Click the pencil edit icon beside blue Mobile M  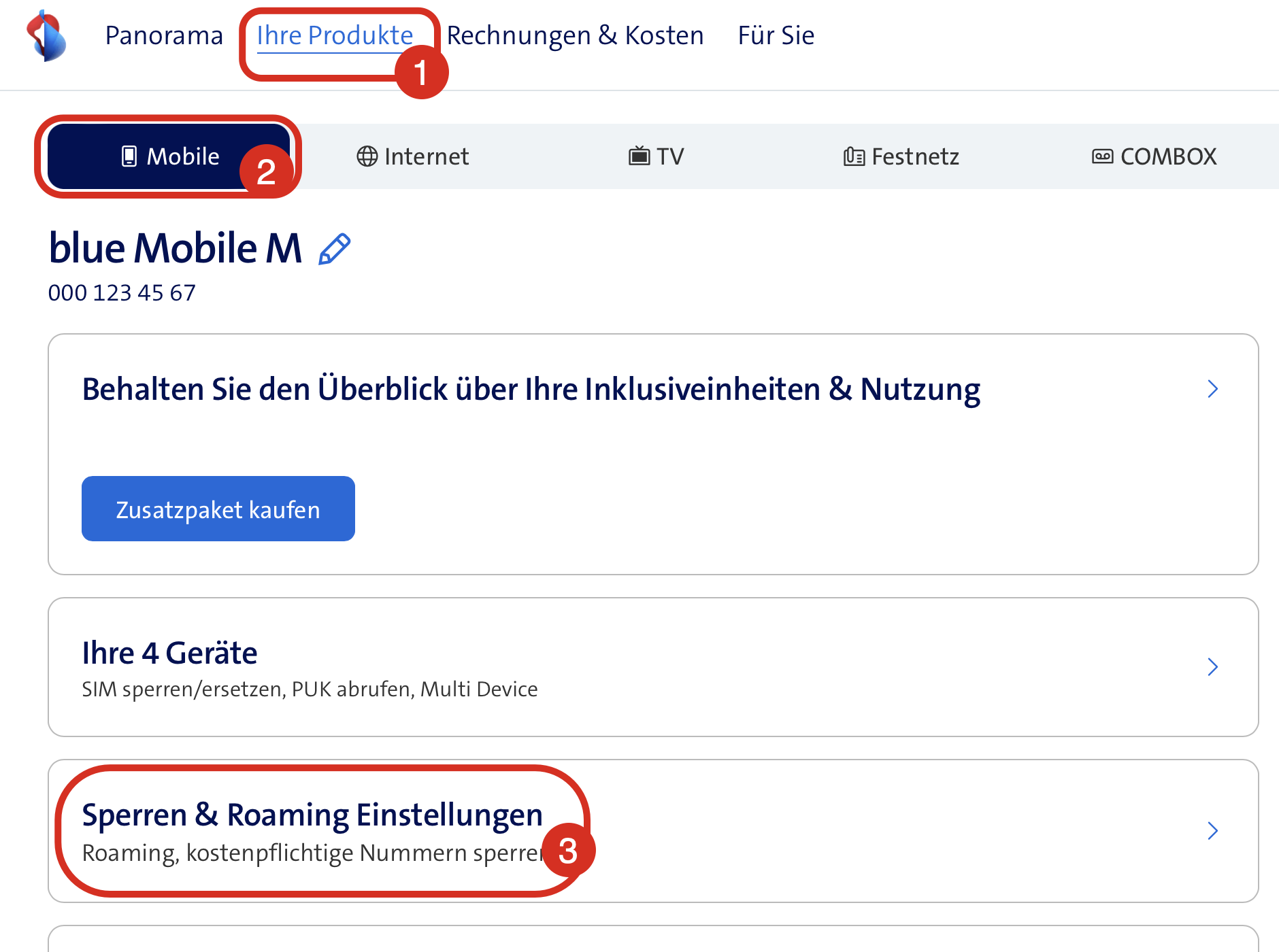(335, 249)
